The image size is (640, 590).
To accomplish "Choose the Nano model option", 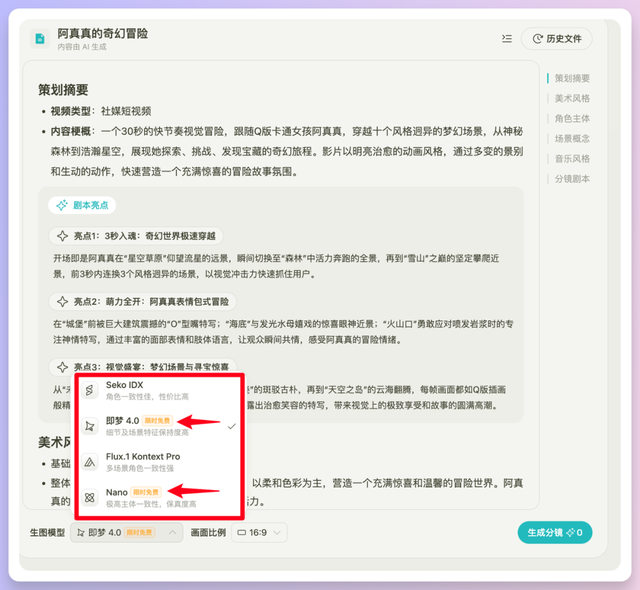I will pyautogui.click(x=160, y=497).
